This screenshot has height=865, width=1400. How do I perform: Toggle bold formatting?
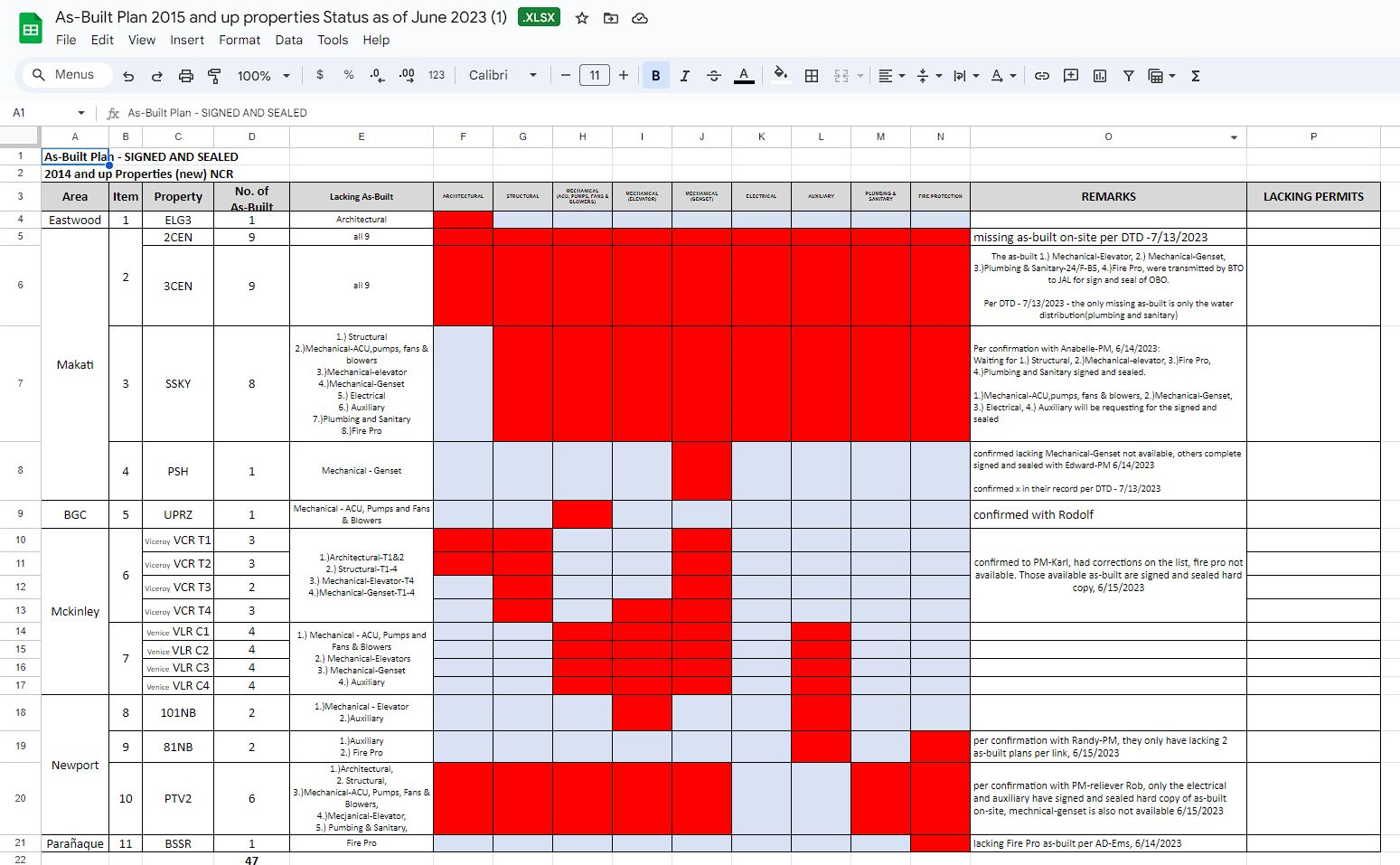[x=656, y=76]
